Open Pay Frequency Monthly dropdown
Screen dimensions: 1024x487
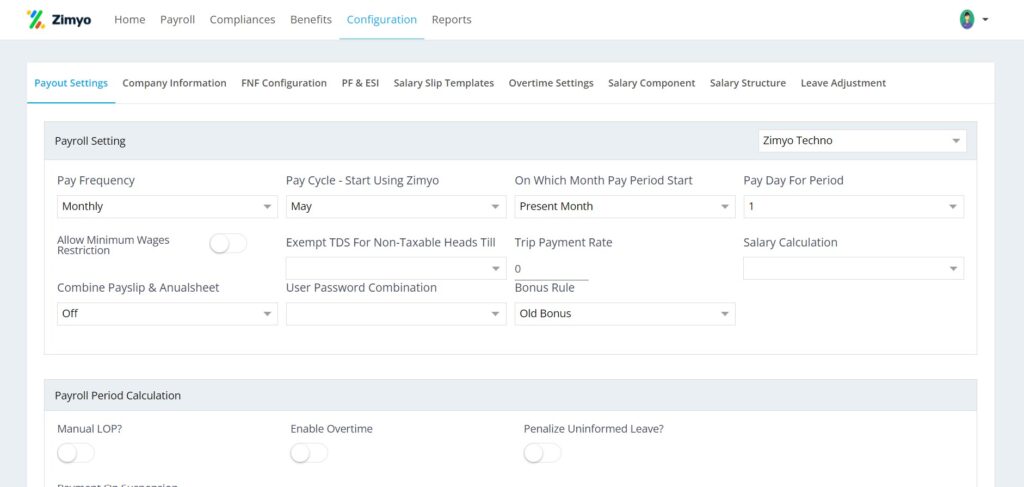[167, 206]
